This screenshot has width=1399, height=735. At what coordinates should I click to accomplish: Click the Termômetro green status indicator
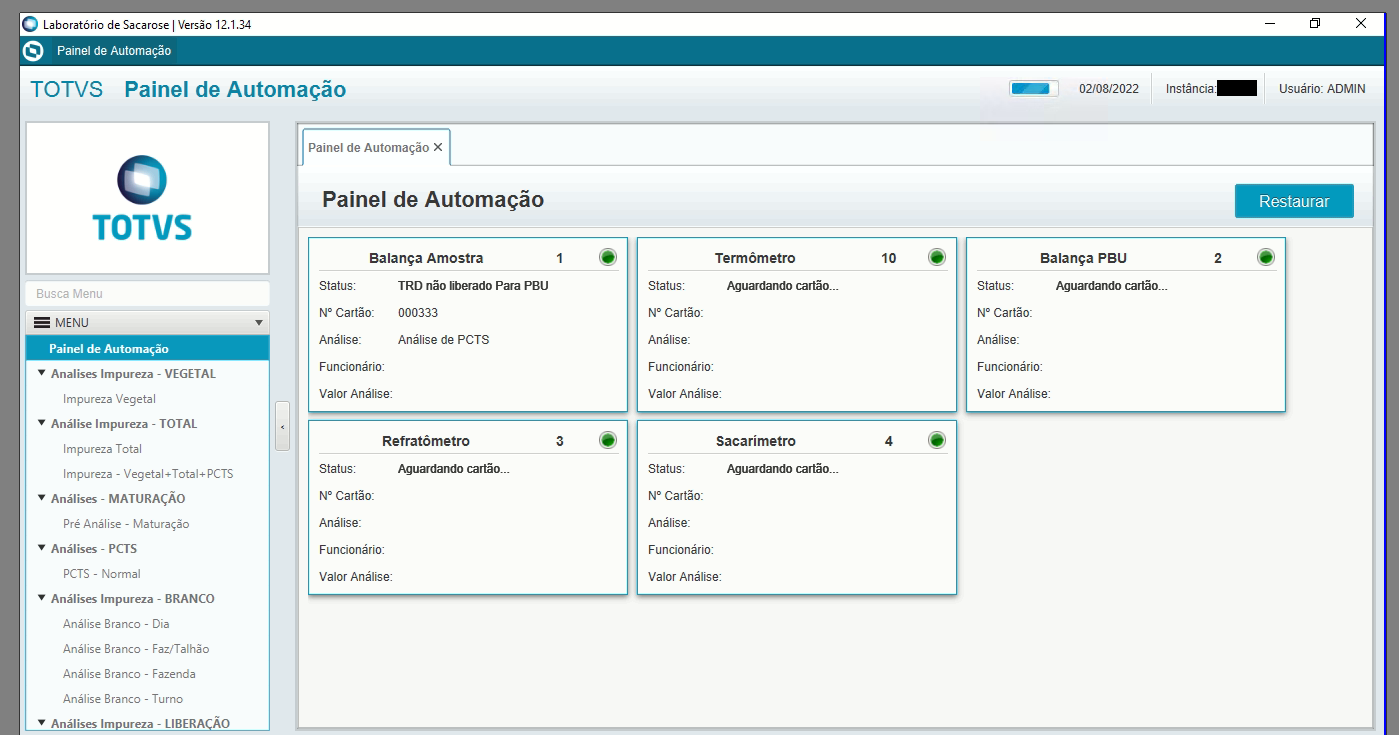pos(937,257)
